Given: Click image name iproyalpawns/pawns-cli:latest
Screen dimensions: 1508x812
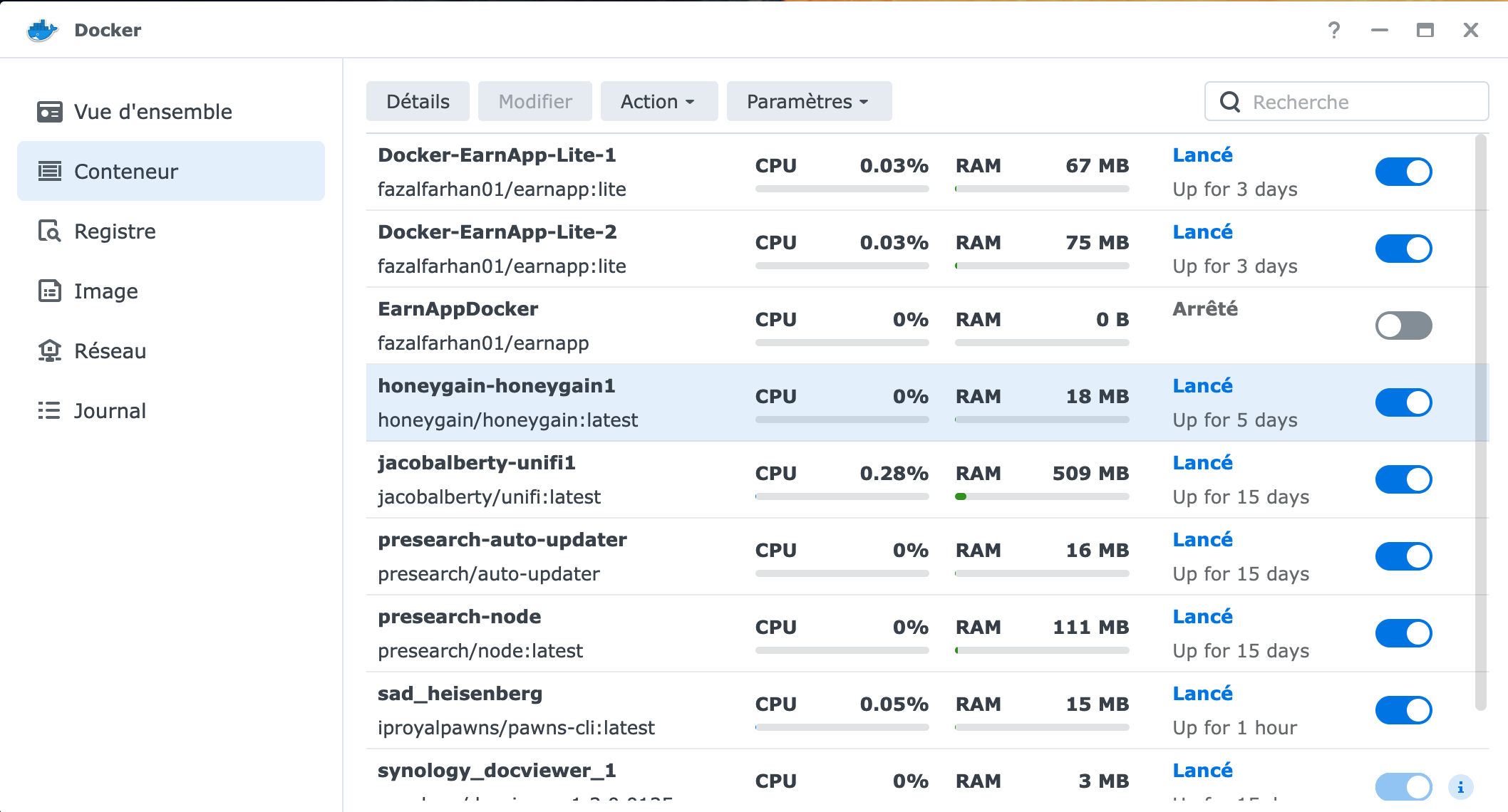Looking at the screenshot, I should (516, 728).
